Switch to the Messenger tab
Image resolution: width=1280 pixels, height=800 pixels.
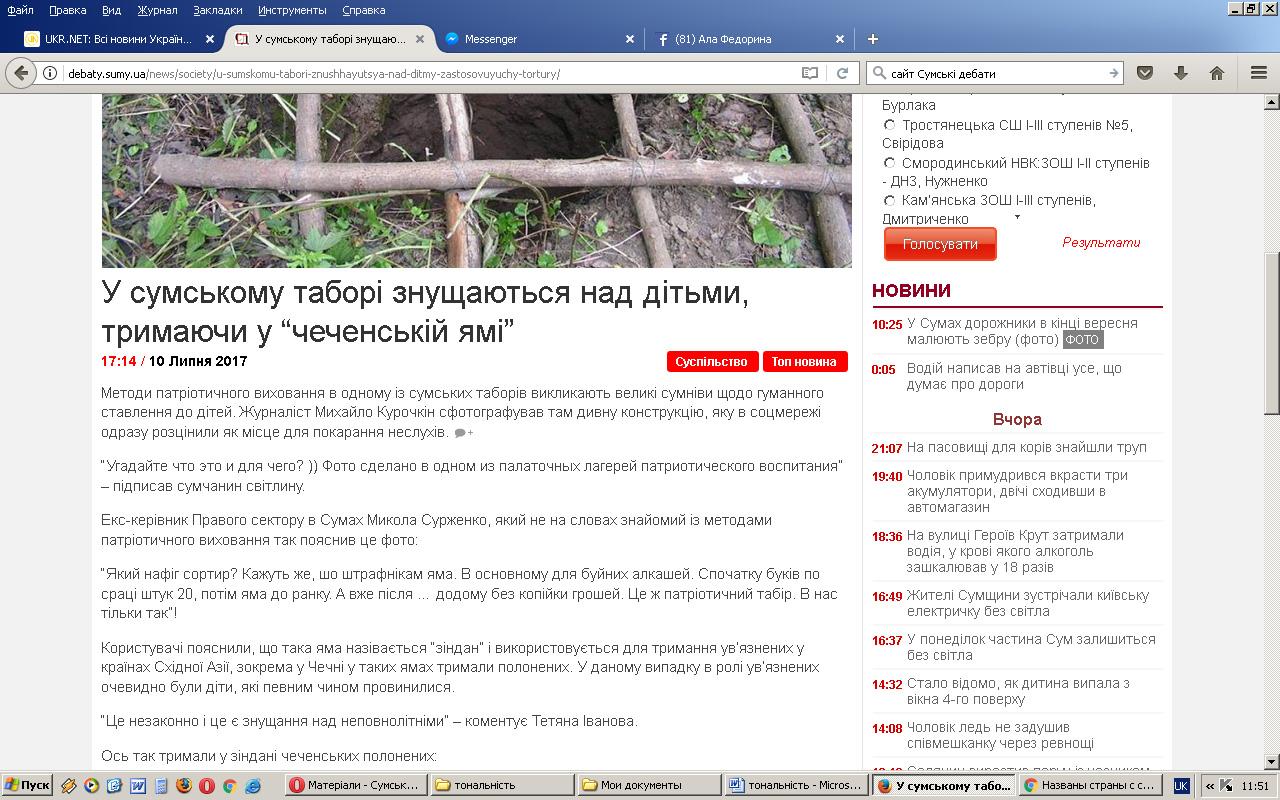[x=540, y=39]
